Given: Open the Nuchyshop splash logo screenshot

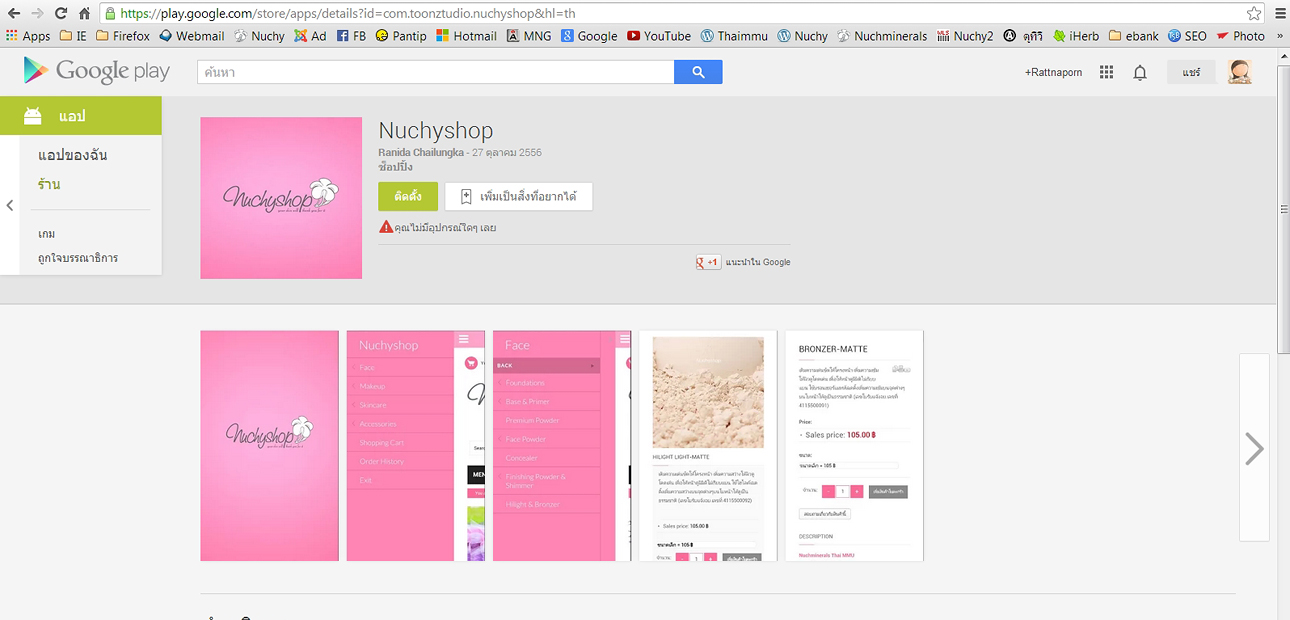Looking at the screenshot, I should pyautogui.click(x=269, y=445).
